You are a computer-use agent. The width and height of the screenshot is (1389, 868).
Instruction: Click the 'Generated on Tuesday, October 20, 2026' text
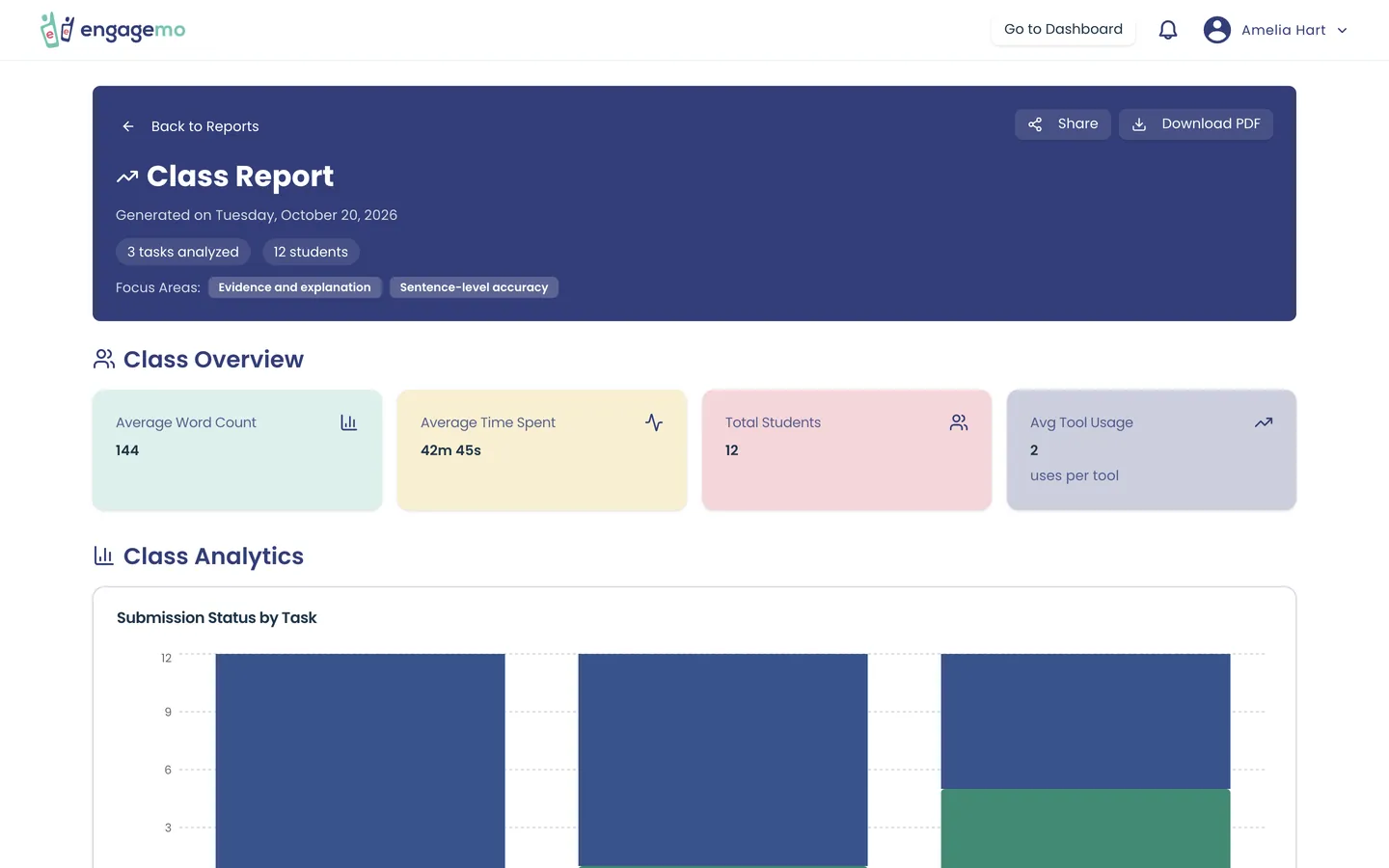tap(257, 215)
